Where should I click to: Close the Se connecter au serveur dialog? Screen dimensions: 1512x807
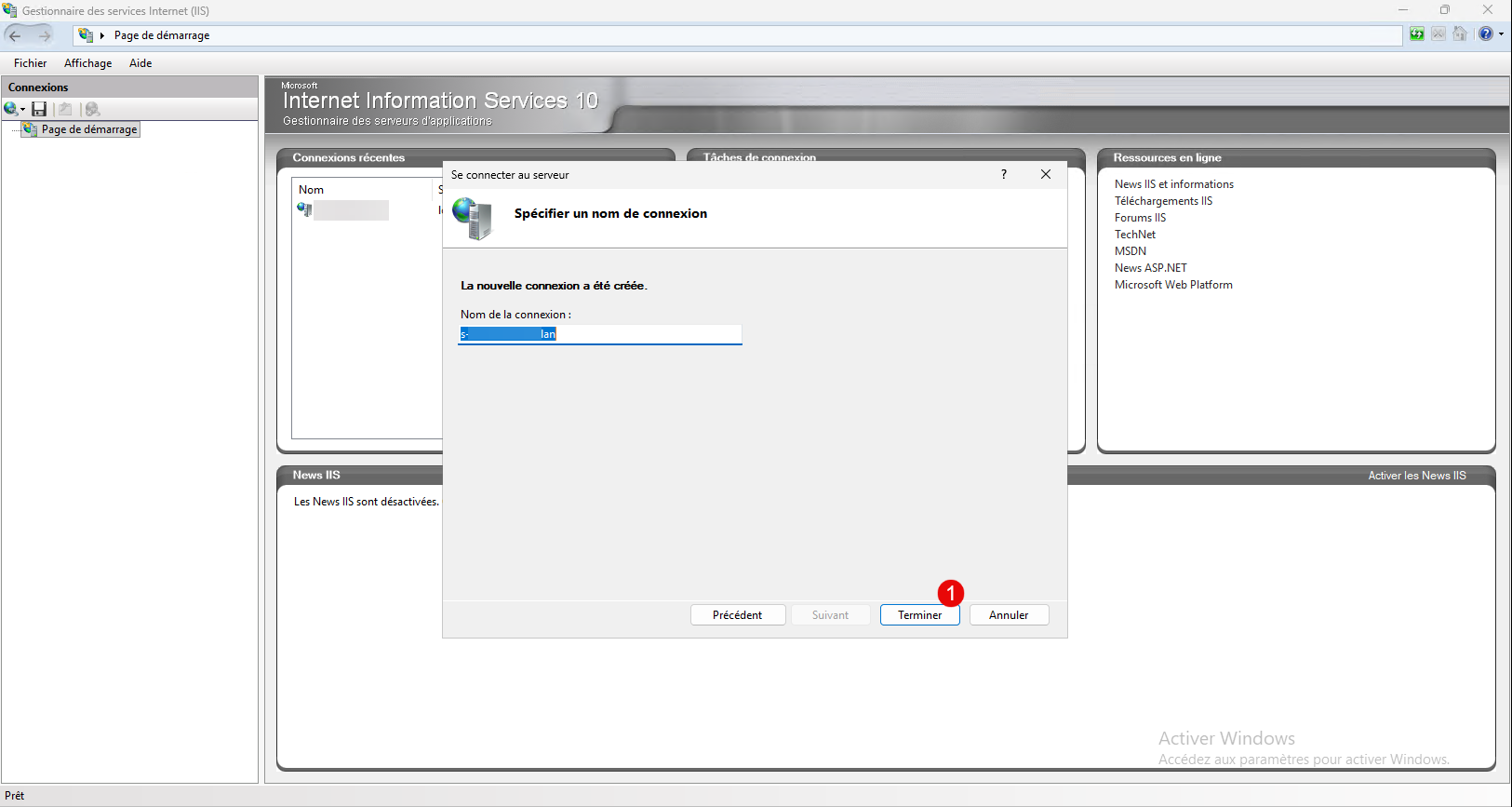pos(1045,174)
